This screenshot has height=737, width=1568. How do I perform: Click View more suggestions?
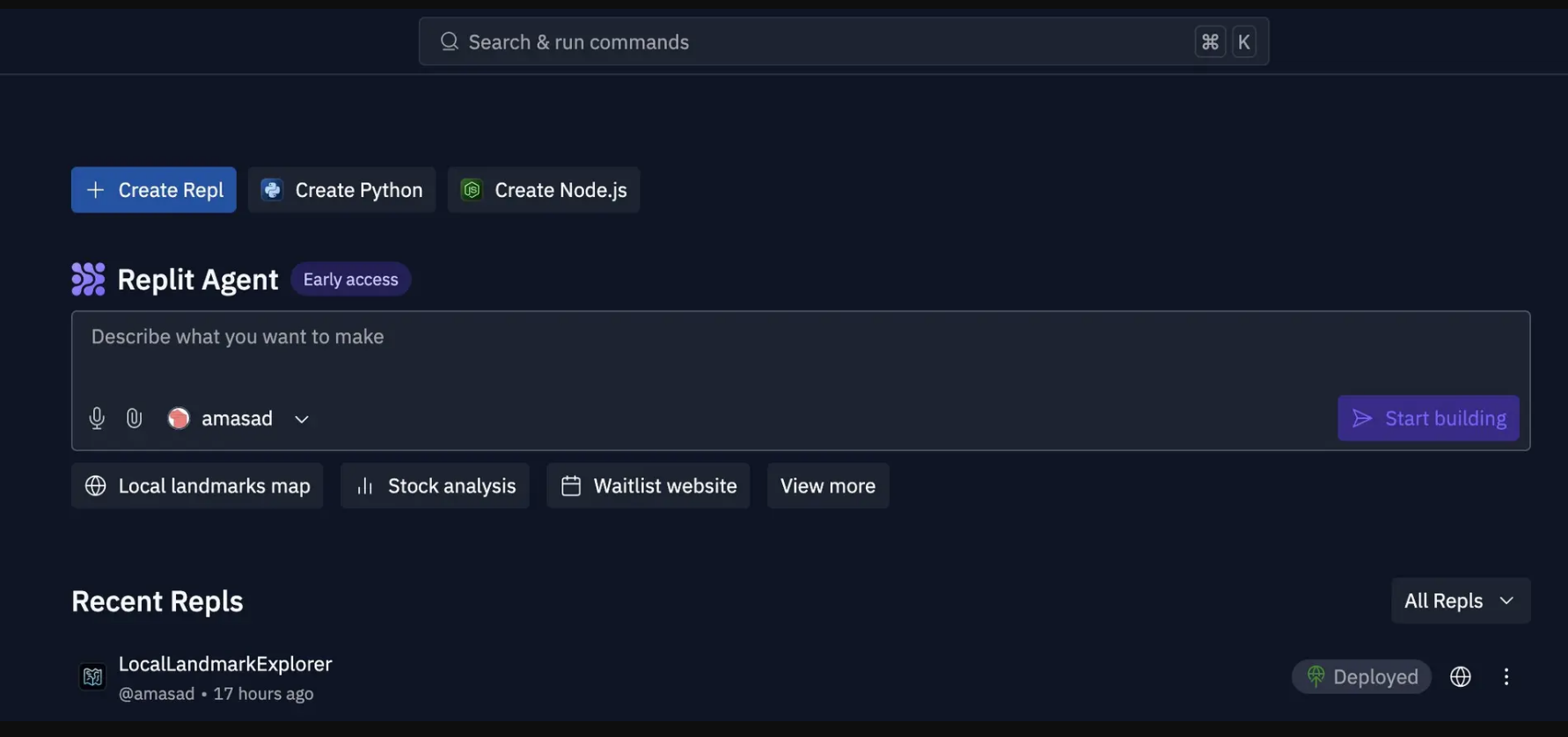click(828, 485)
